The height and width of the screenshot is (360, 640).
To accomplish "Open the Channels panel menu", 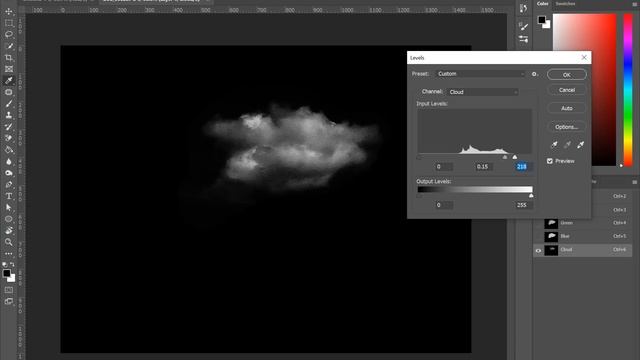I will pyautogui.click(x=634, y=182).
